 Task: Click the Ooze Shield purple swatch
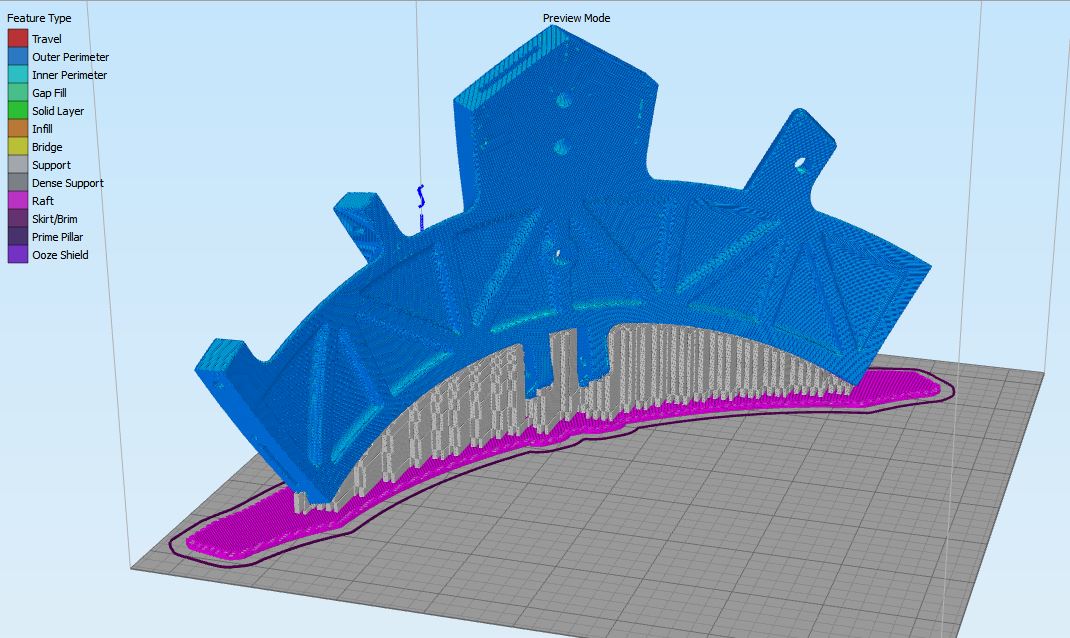click(17, 255)
